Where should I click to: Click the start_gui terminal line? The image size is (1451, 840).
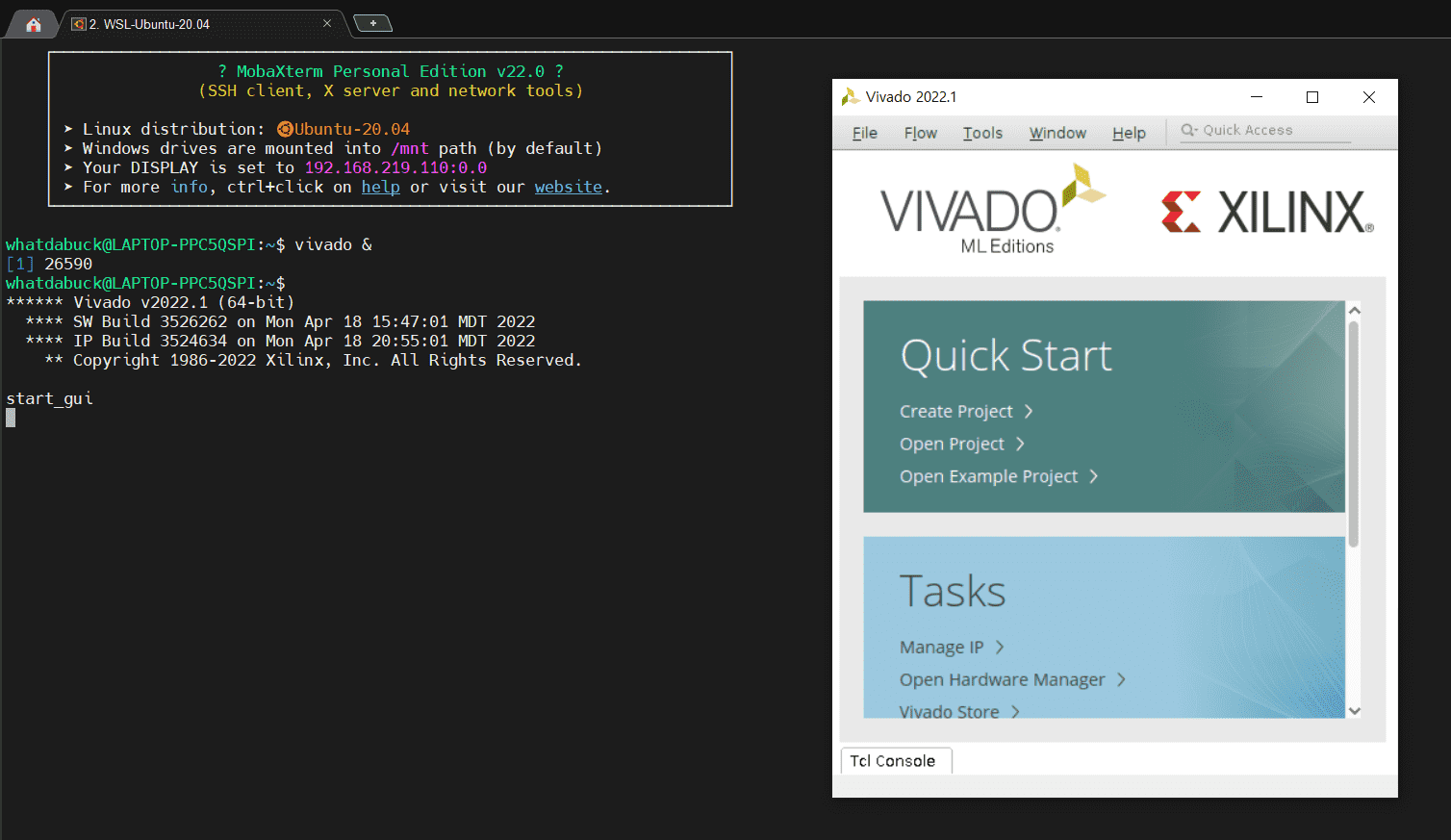click(x=49, y=398)
